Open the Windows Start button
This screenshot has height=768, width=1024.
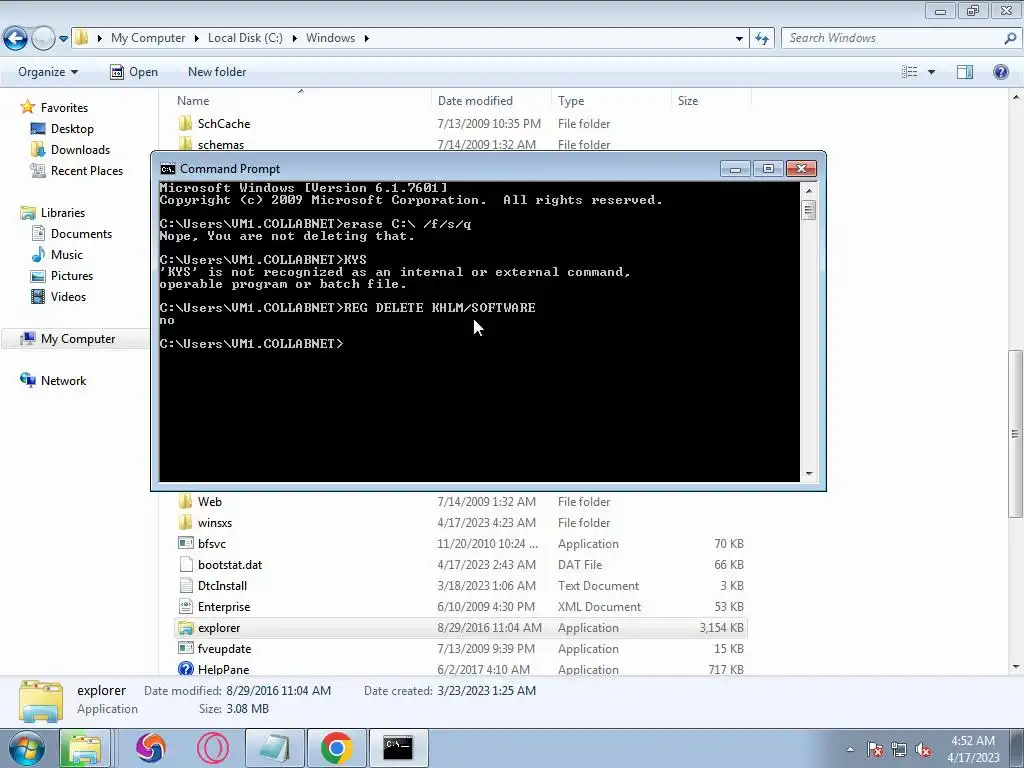[27, 748]
